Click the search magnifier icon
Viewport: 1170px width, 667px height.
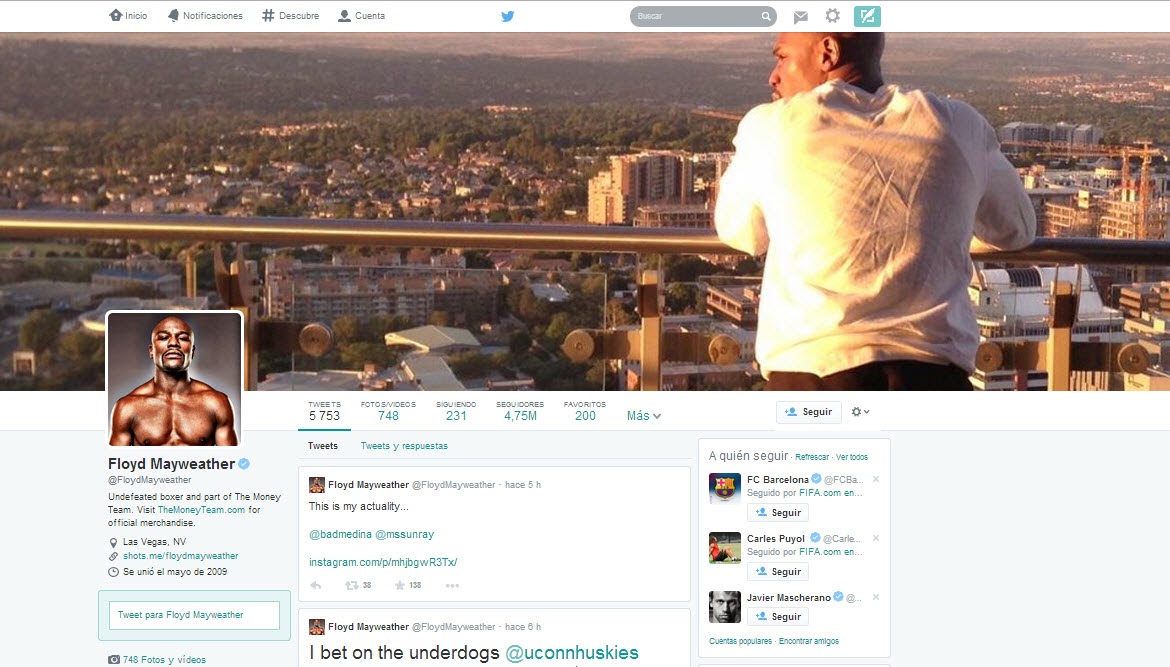click(766, 16)
